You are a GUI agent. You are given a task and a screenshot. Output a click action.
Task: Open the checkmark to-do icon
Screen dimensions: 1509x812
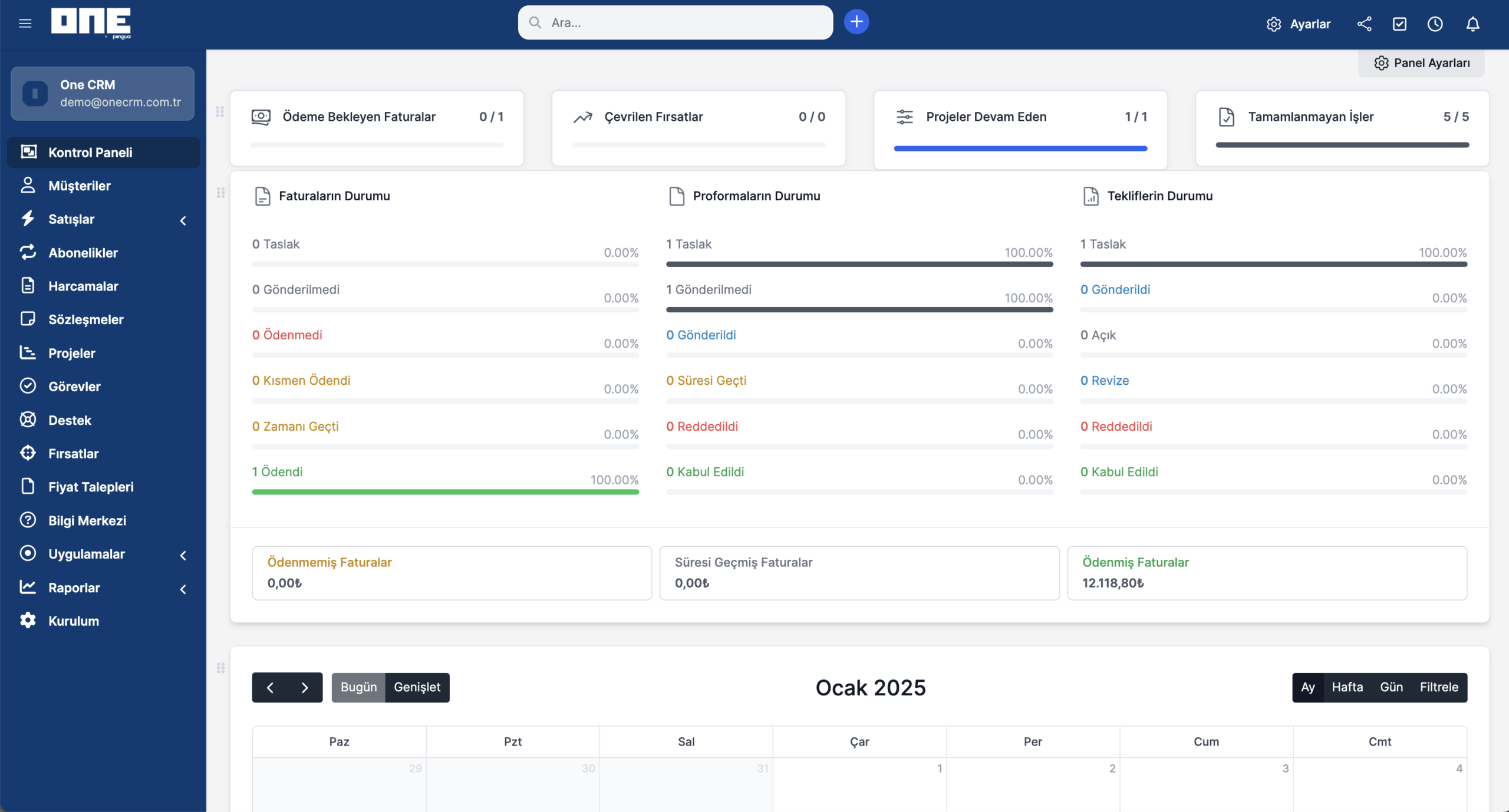coord(1399,24)
